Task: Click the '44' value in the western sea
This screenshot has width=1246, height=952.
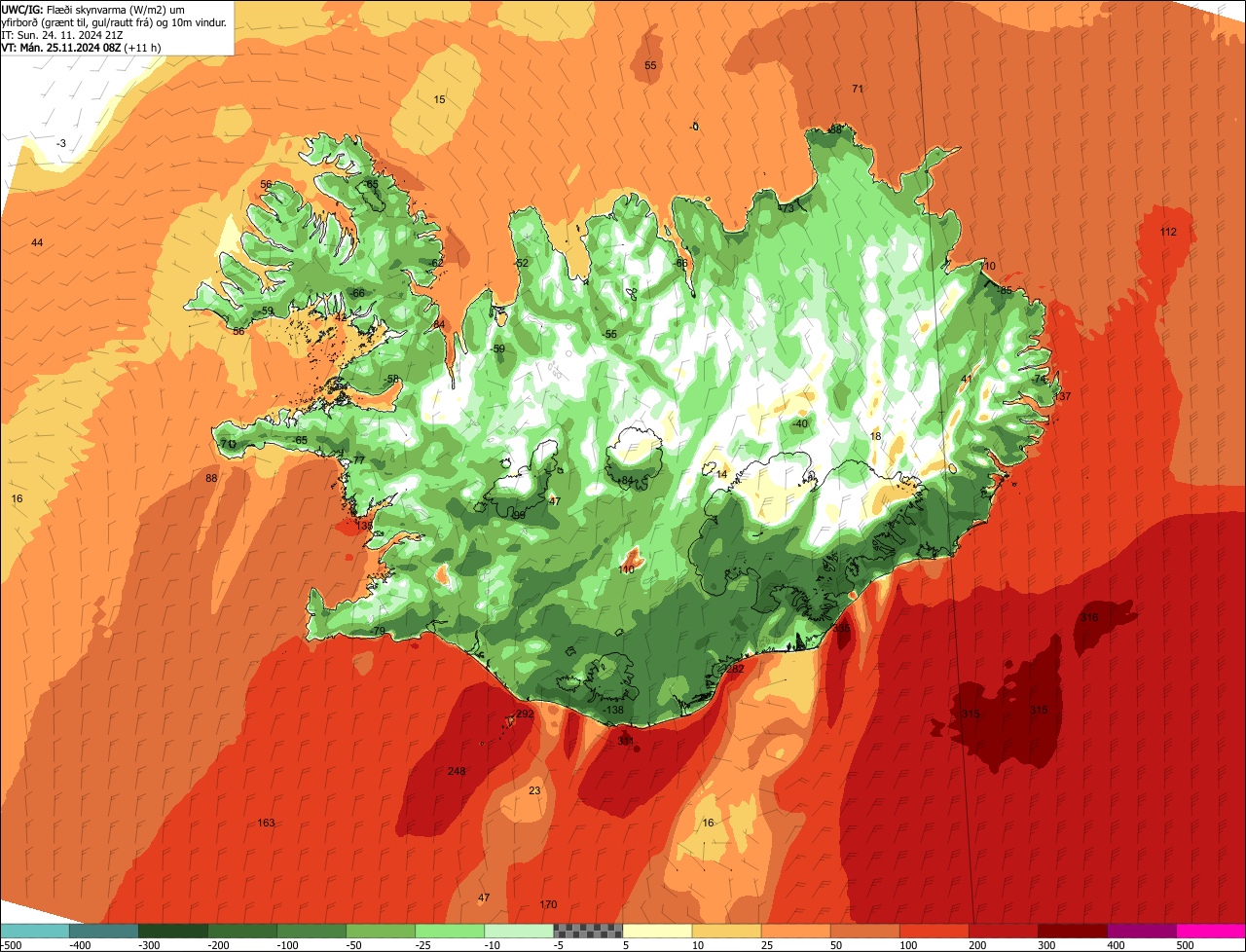Action: coord(37,242)
